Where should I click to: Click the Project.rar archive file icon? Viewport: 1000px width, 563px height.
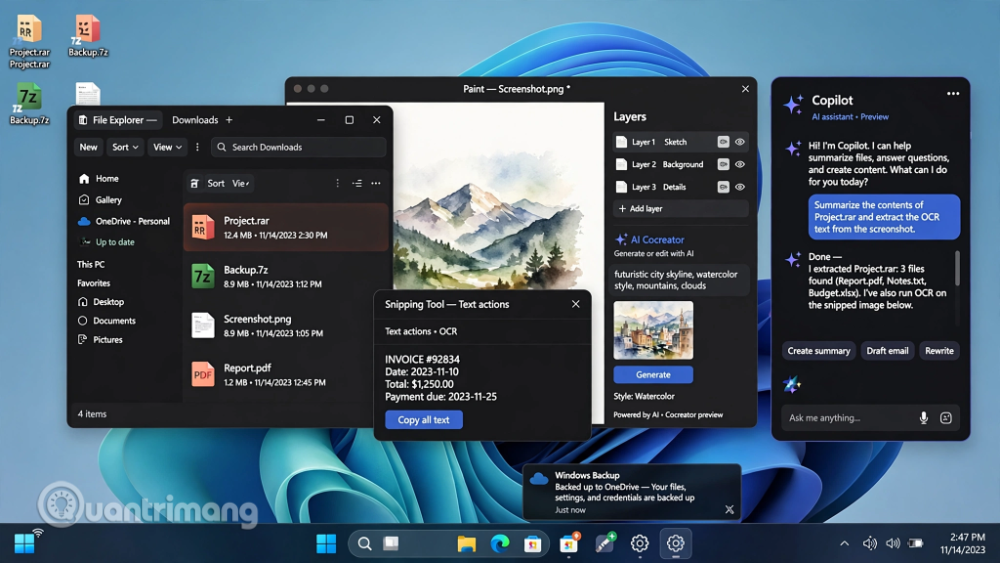click(203, 228)
